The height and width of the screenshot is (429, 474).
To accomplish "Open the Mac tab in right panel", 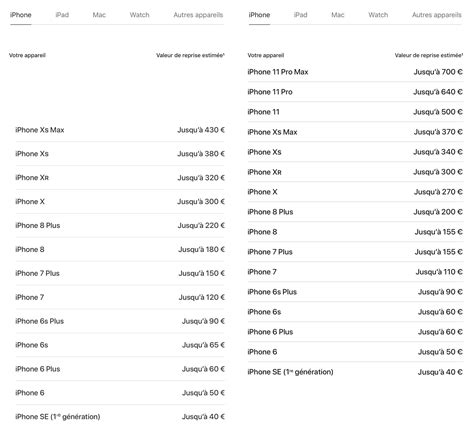I will [x=337, y=15].
